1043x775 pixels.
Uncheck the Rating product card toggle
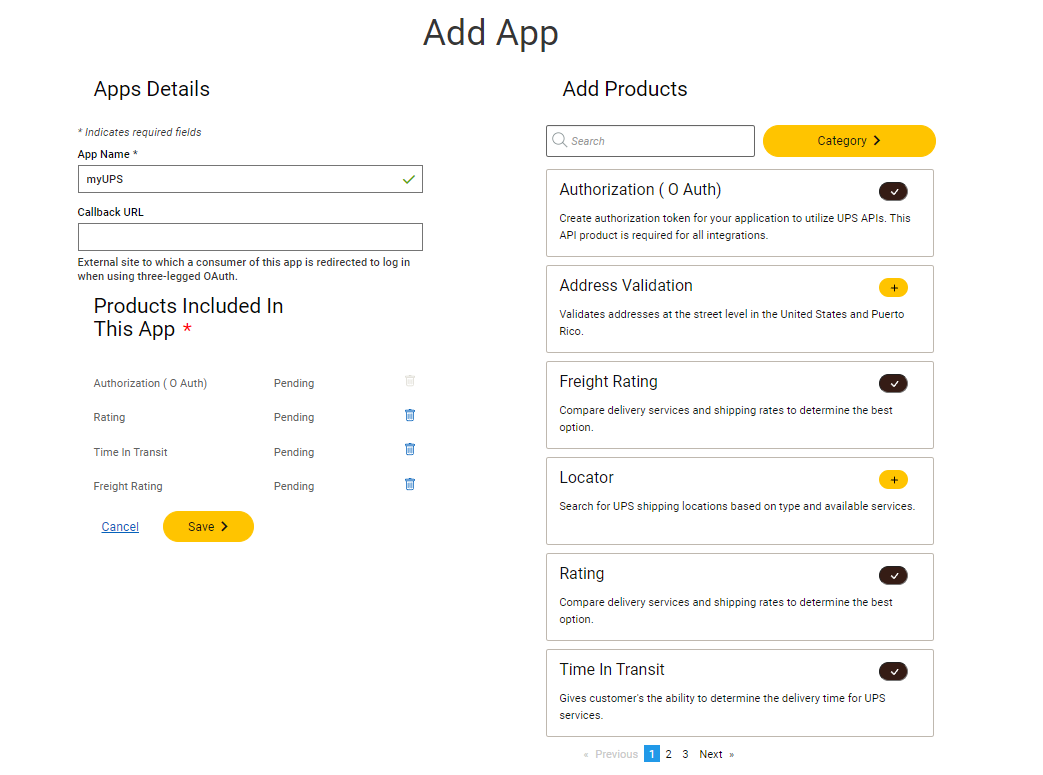893,575
